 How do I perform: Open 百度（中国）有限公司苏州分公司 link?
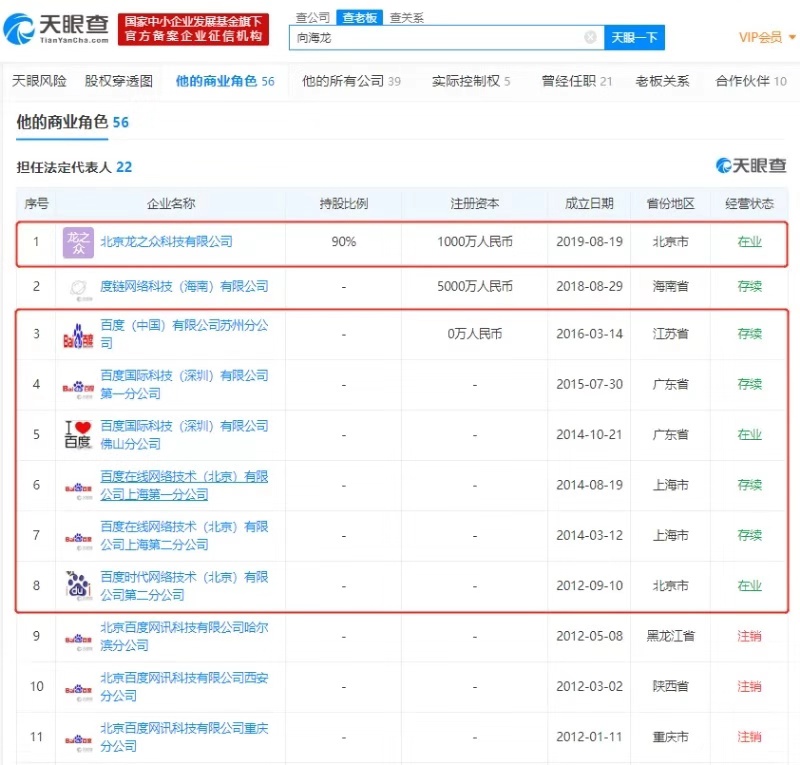pos(184,334)
